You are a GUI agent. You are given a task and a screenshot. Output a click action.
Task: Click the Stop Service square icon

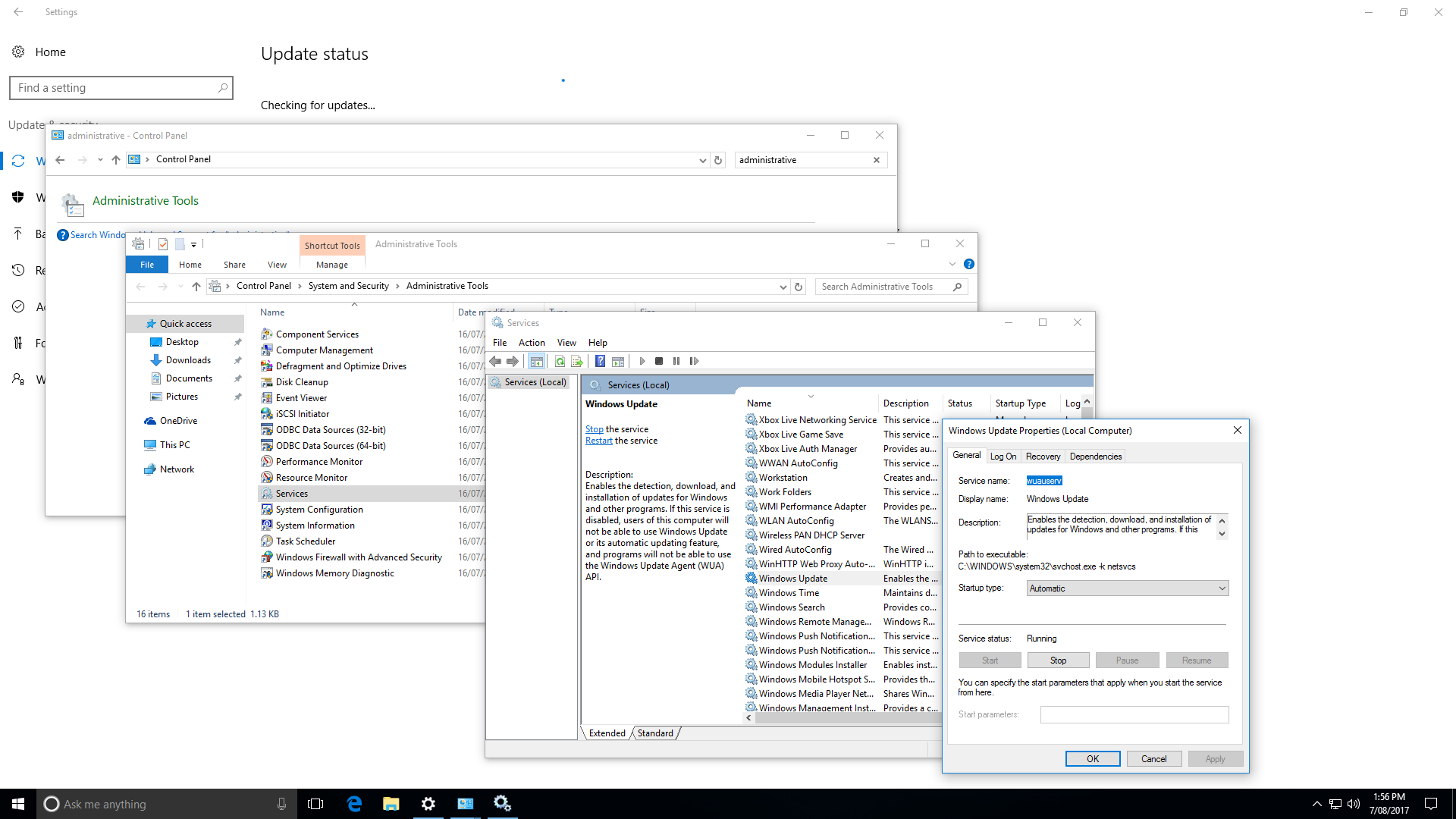(659, 361)
